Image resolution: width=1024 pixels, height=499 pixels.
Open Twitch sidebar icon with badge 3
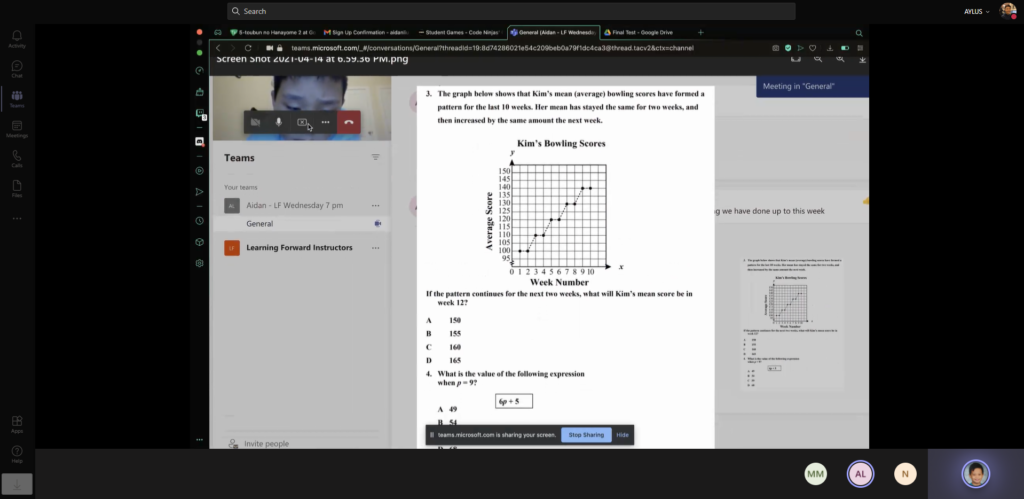coord(200,114)
